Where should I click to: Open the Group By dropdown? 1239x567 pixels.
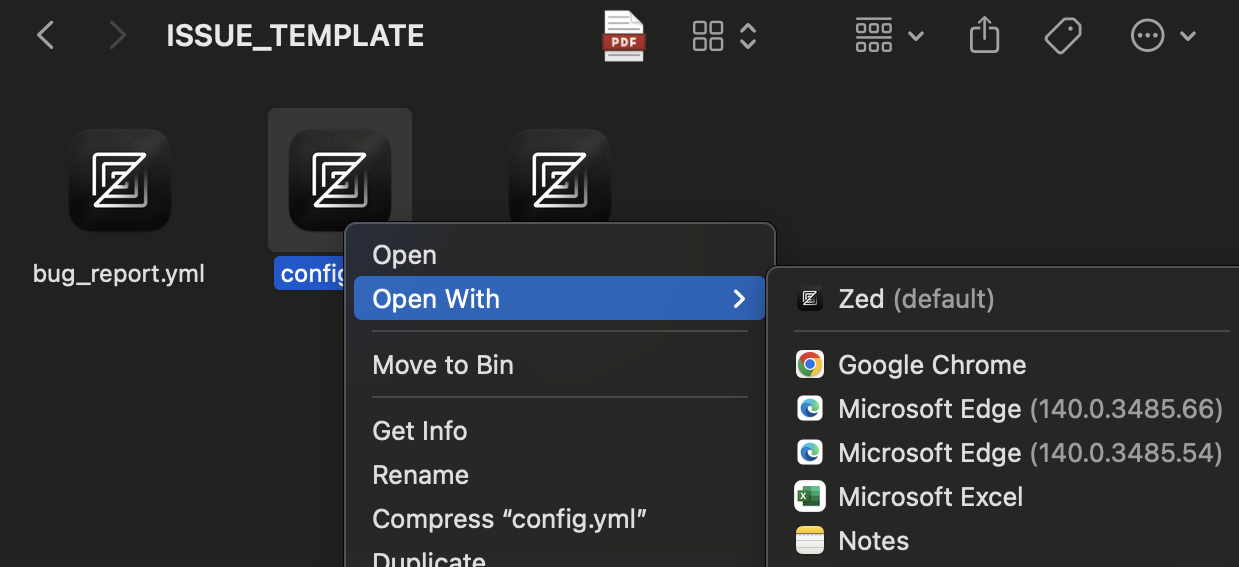pos(888,36)
